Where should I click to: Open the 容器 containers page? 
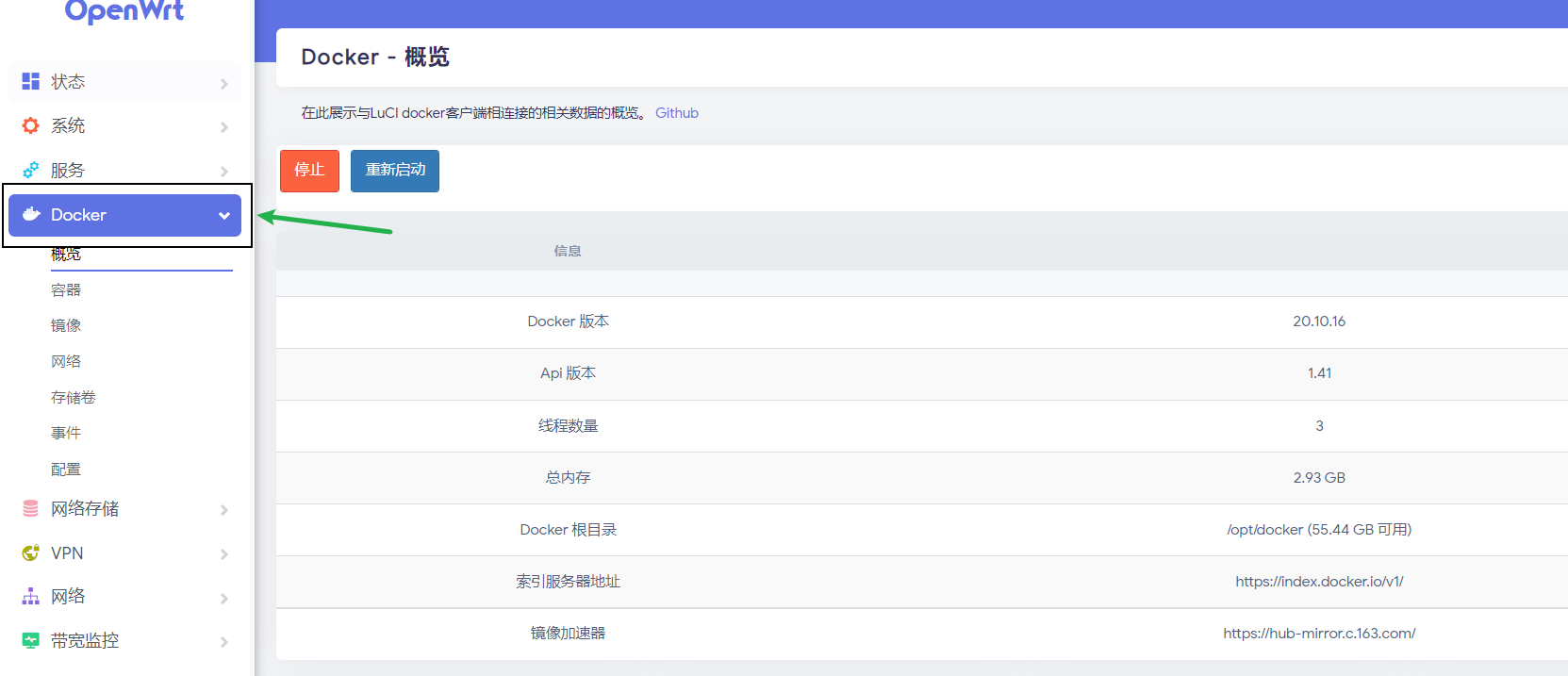[x=66, y=290]
